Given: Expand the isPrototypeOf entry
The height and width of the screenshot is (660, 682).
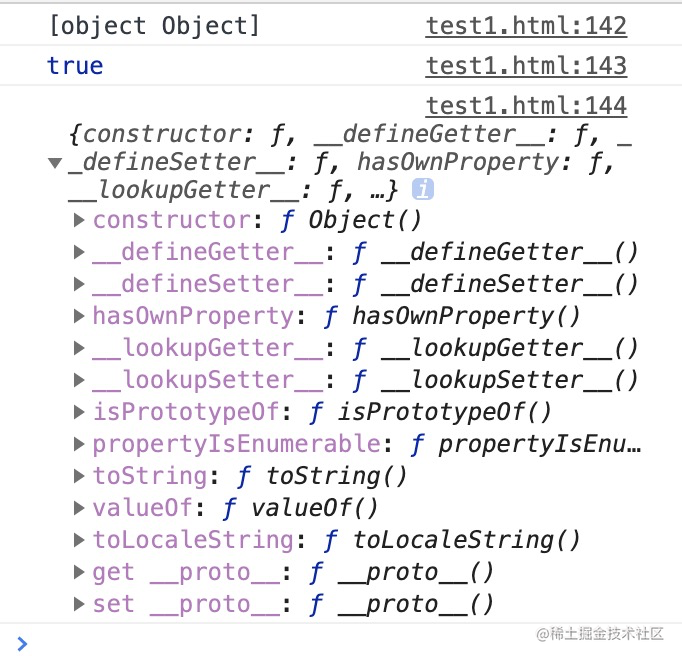Looking at the screenshot, I should pyautogui.click(x=79, y=412).
